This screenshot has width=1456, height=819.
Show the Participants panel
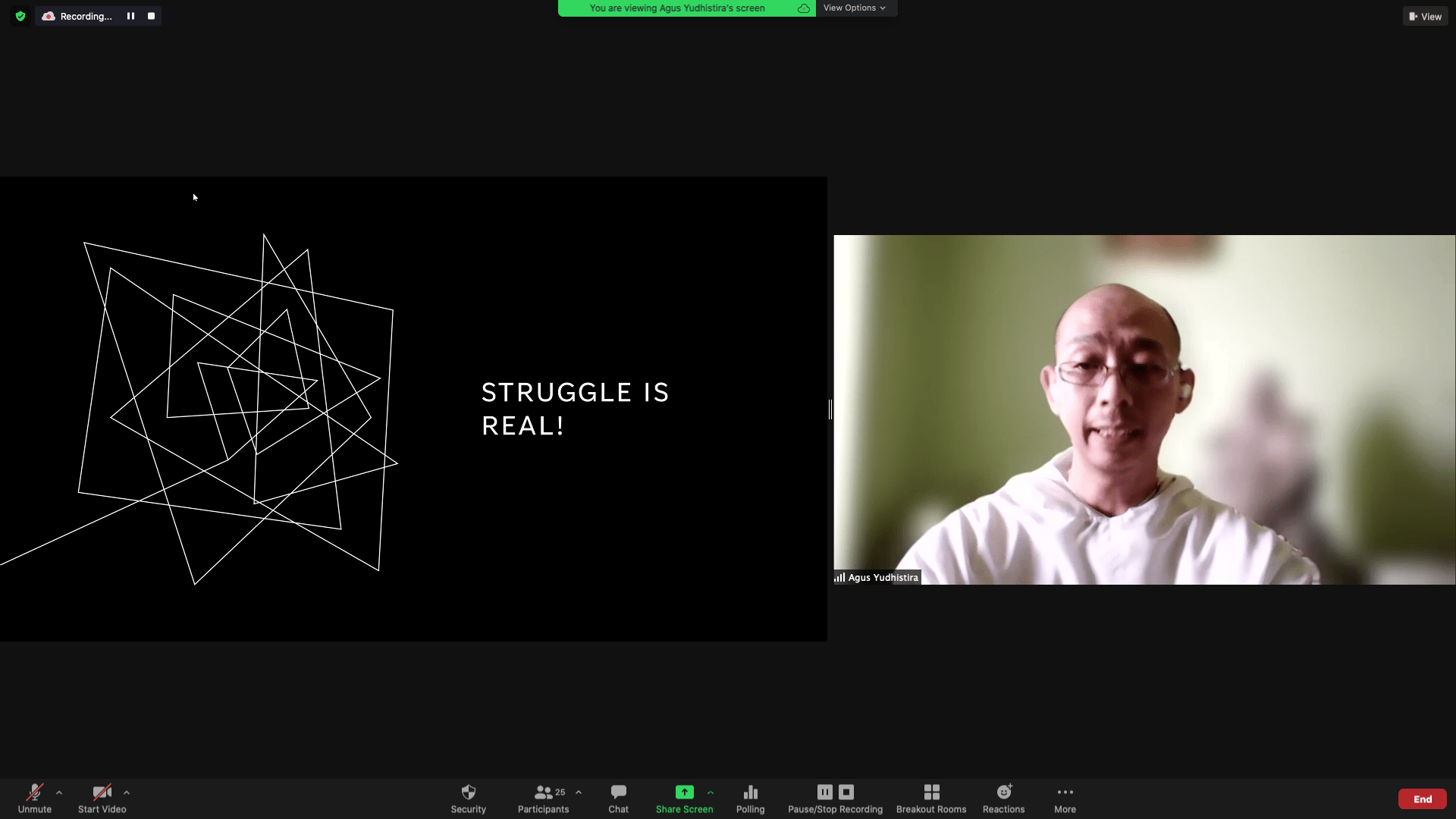click(543, 798)
